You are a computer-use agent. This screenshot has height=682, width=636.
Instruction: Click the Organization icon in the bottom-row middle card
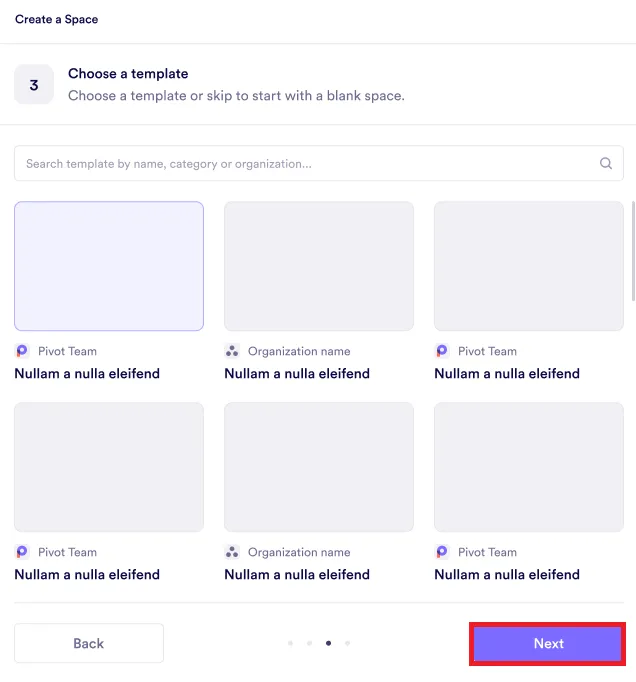[232, 552]
